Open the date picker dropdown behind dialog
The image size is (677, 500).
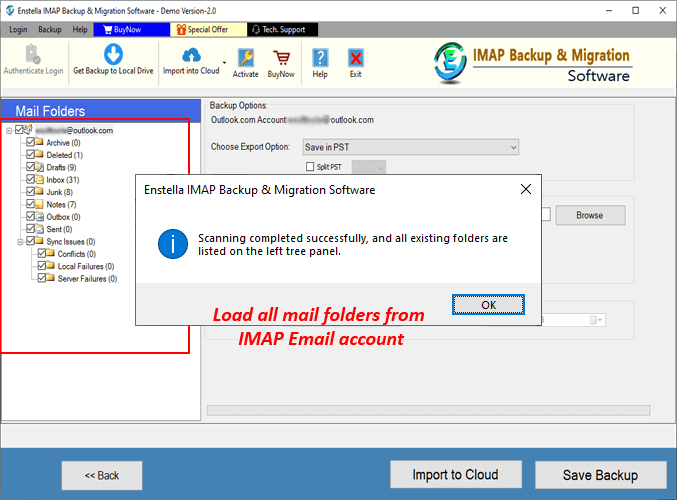[x=597, y=320]
